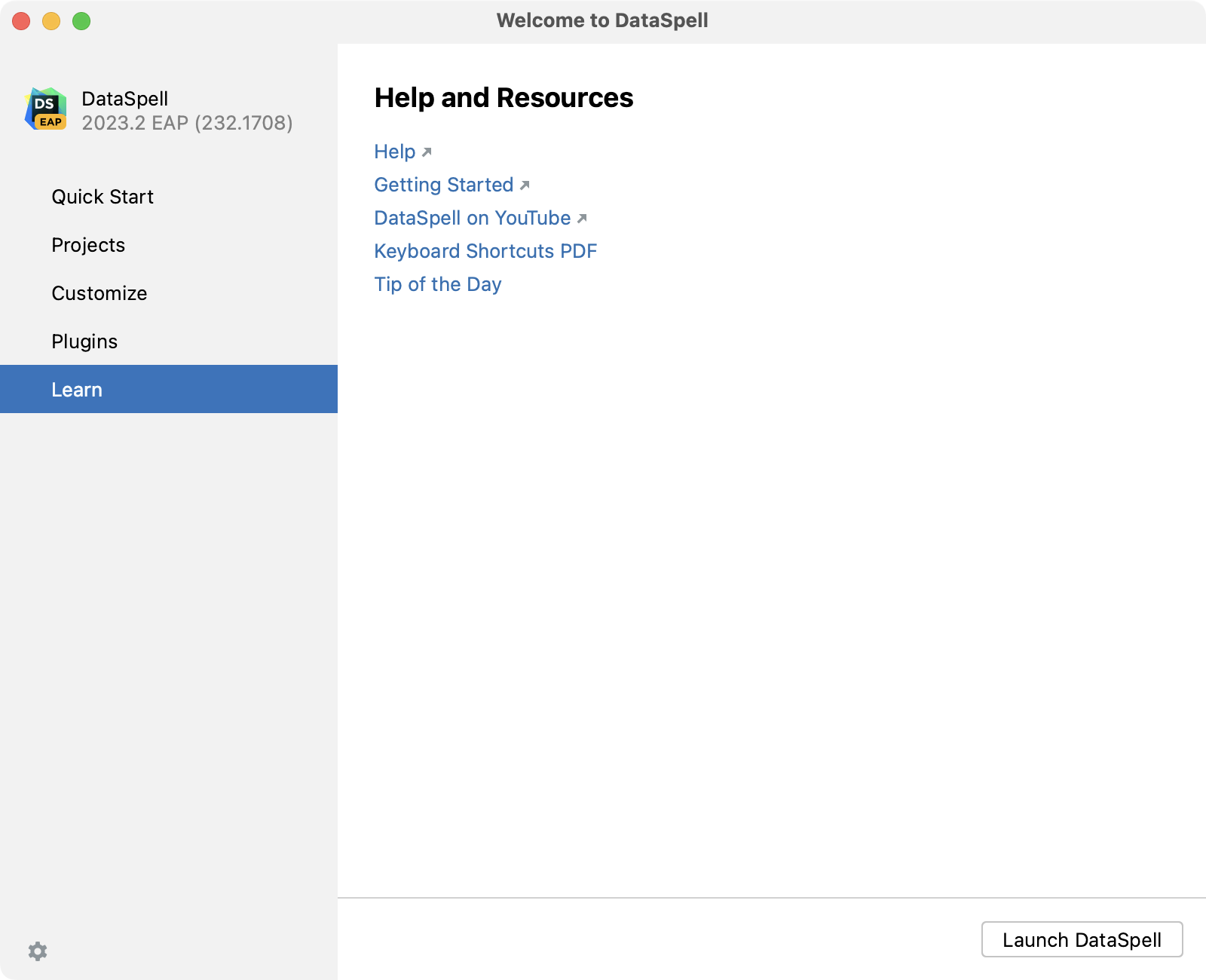Viewport: 1206px width, 980px height.
Task: Show the Tip of the Day
Action: coord(437,284)
